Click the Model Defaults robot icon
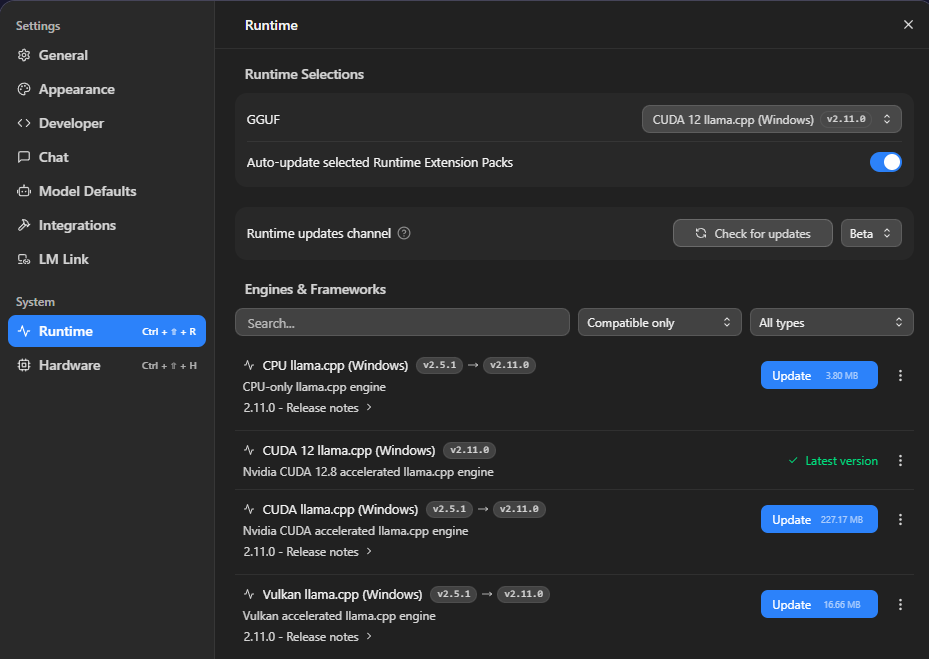Screen dimensions: 929x659 click(x=24, y=191)
